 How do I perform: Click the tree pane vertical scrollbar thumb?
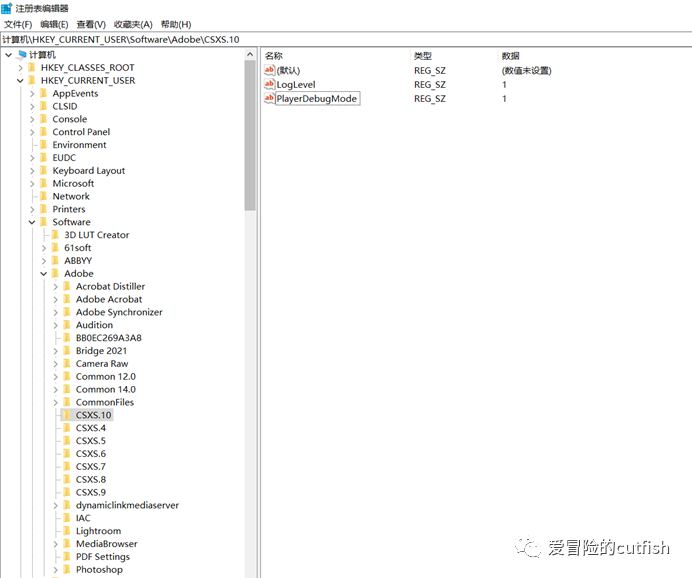tap(250, 135)
